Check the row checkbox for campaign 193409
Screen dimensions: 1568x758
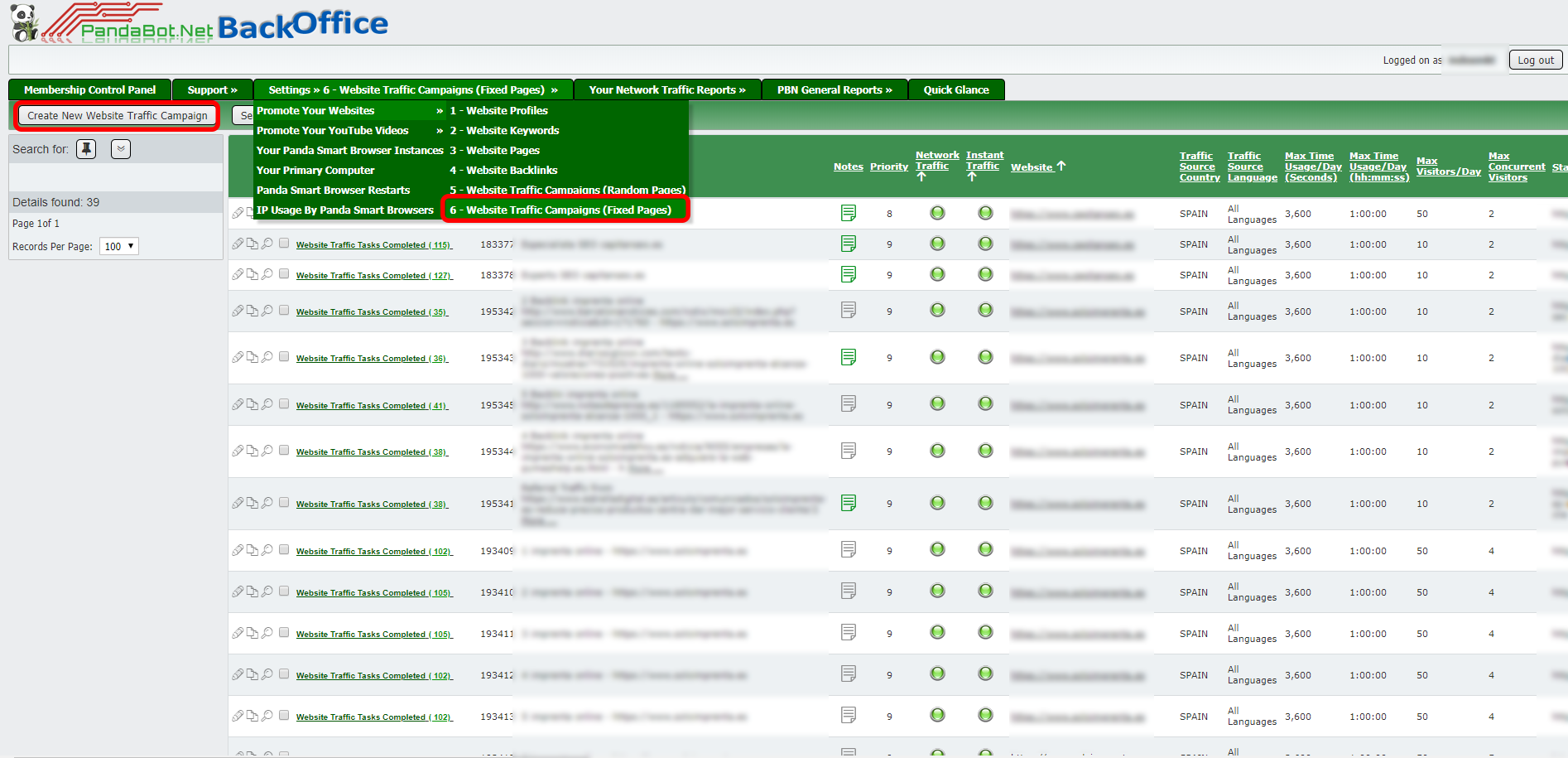point(284,550)
